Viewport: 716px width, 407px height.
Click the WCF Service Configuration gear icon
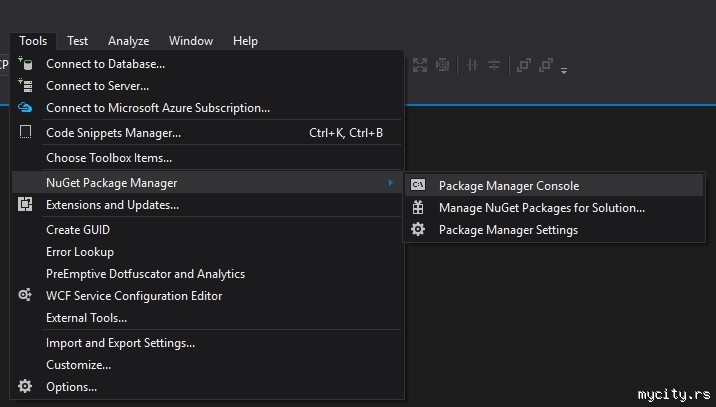(x=26, y=296)
